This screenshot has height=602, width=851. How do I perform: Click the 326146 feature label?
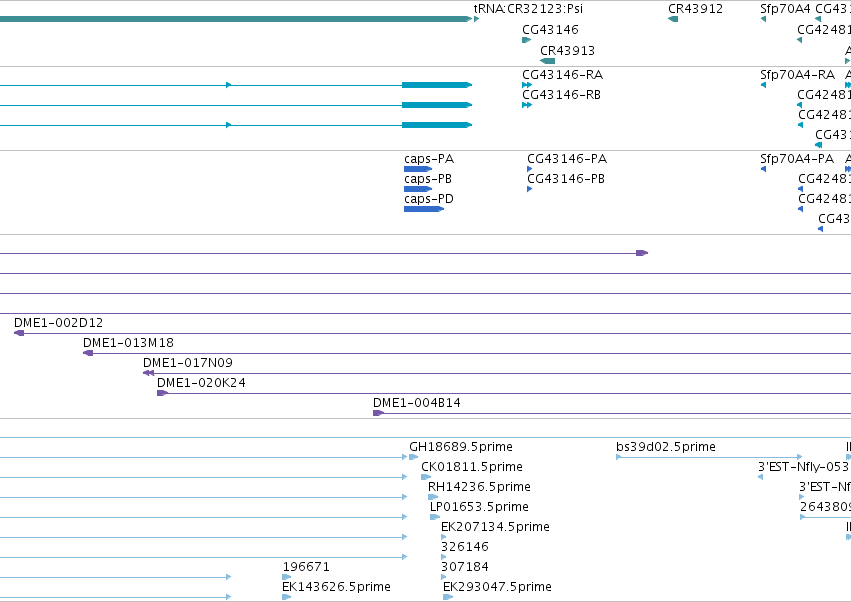click(465, 547)
